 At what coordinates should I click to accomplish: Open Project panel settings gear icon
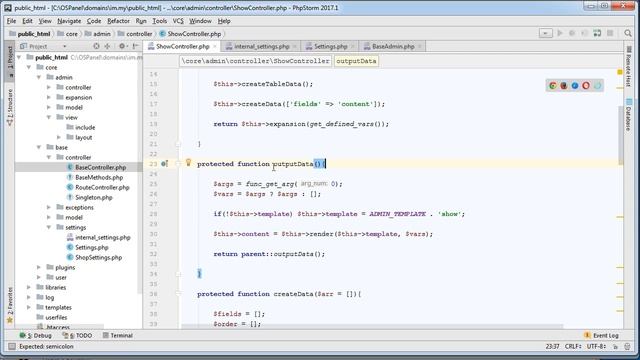[122, 47]
